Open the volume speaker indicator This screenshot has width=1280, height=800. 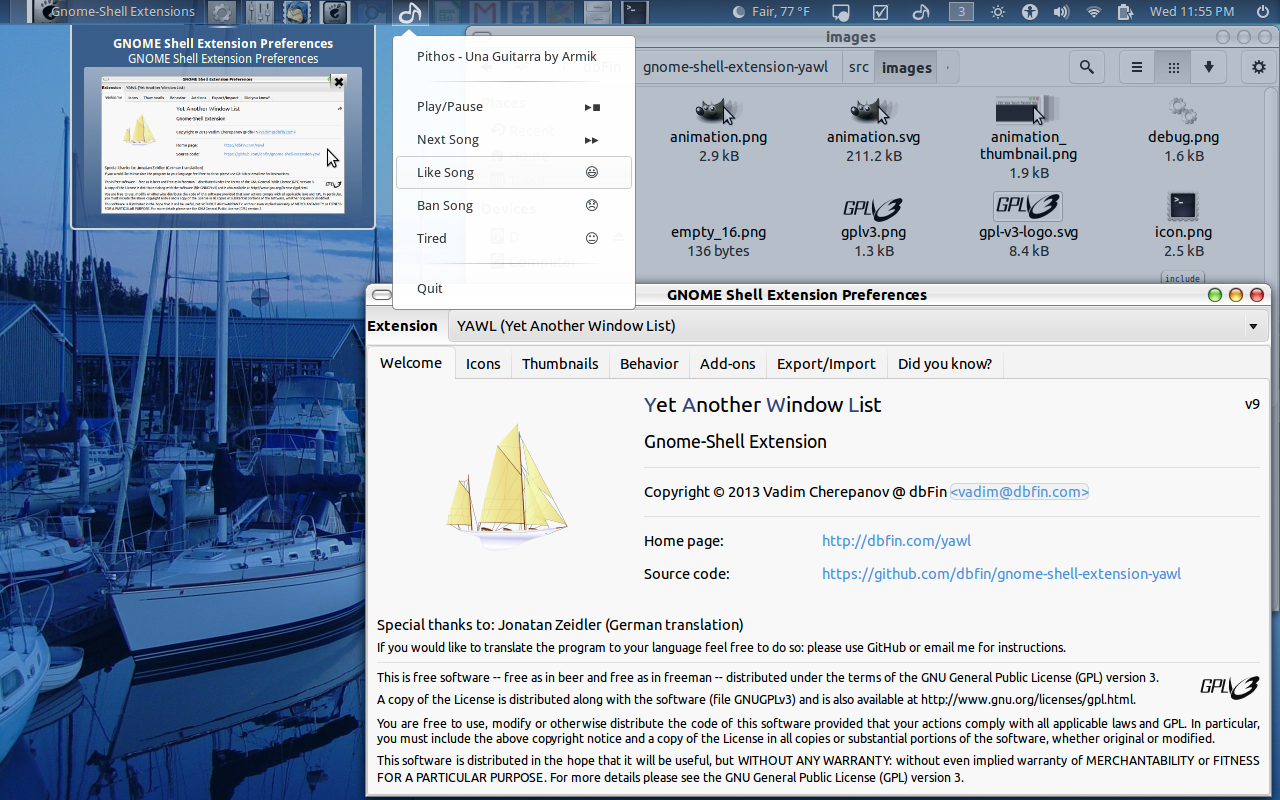tap(1063, 12)
